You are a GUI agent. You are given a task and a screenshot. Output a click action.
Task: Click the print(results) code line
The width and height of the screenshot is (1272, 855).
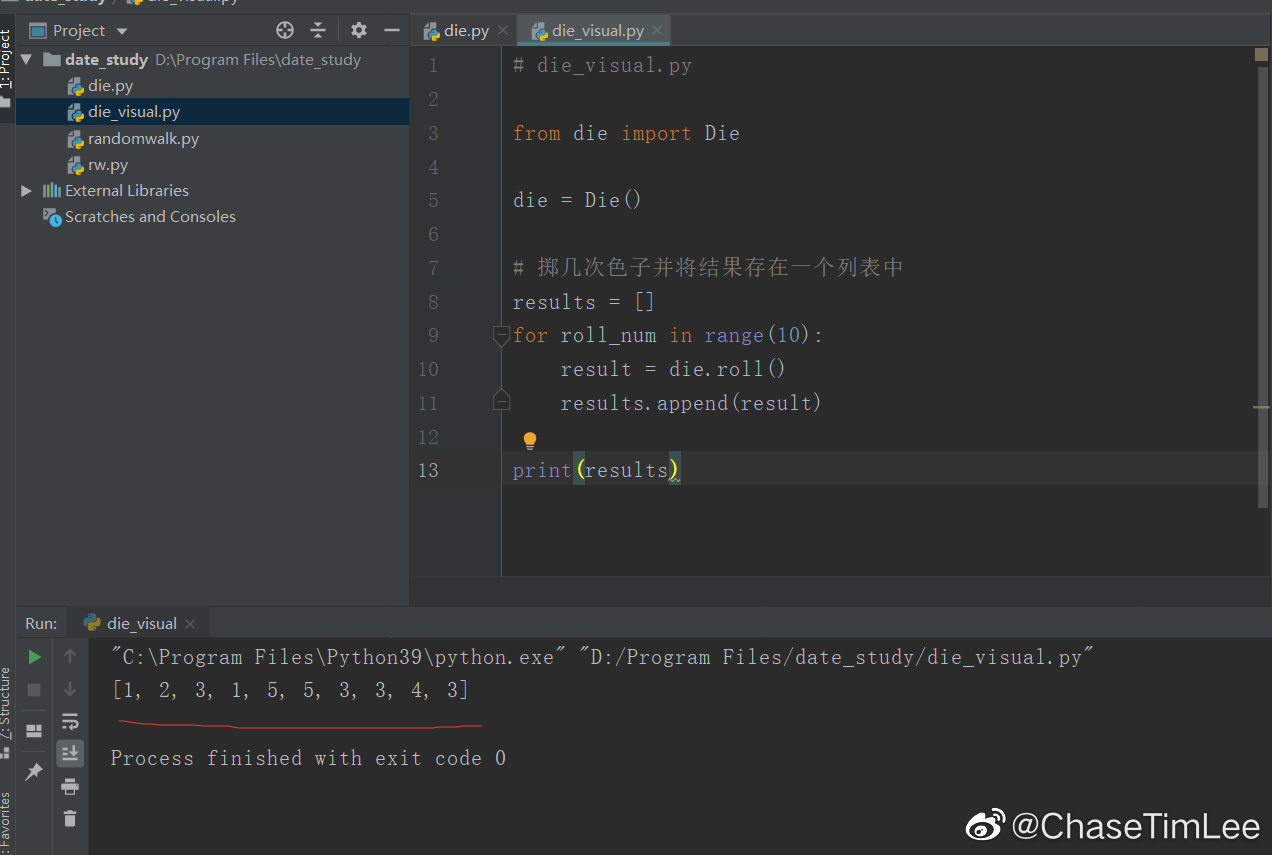[596, 470]
